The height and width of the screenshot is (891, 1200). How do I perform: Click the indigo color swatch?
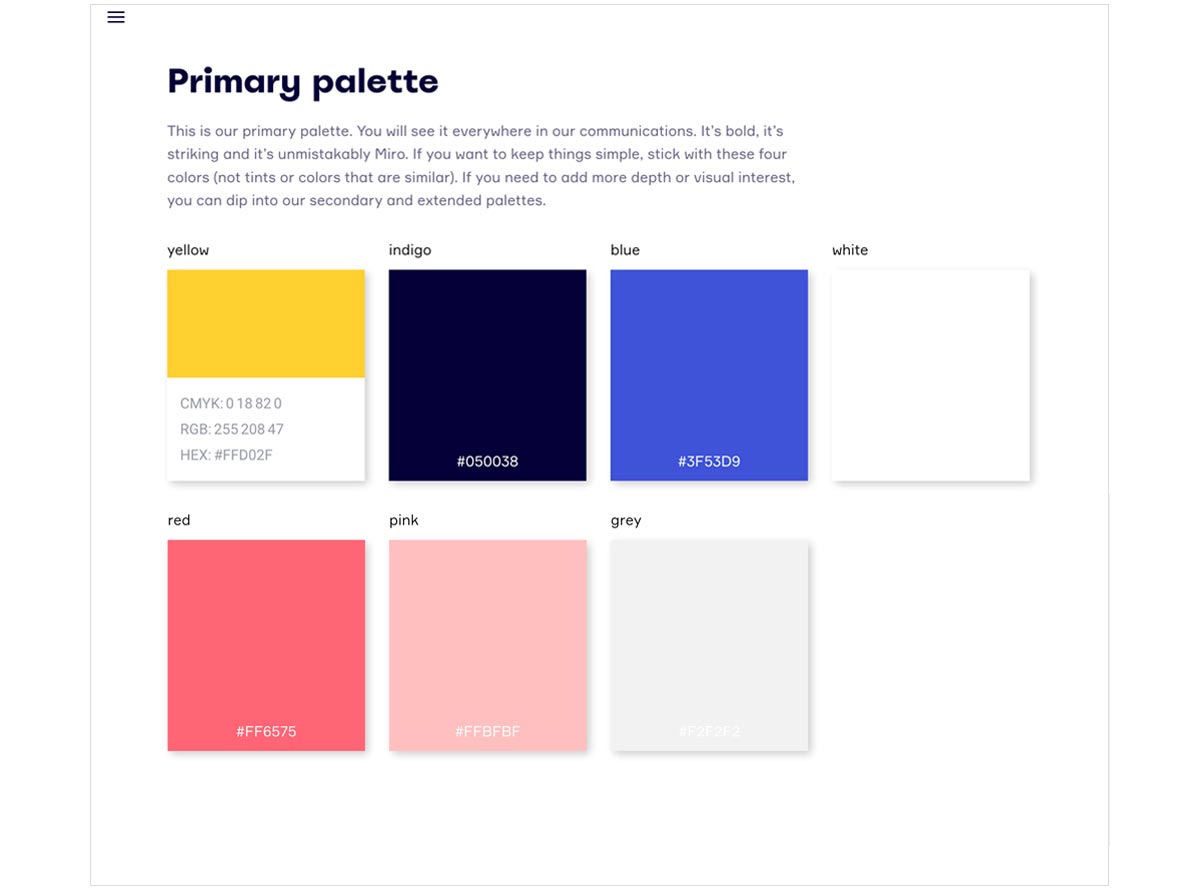pos(487,375)
